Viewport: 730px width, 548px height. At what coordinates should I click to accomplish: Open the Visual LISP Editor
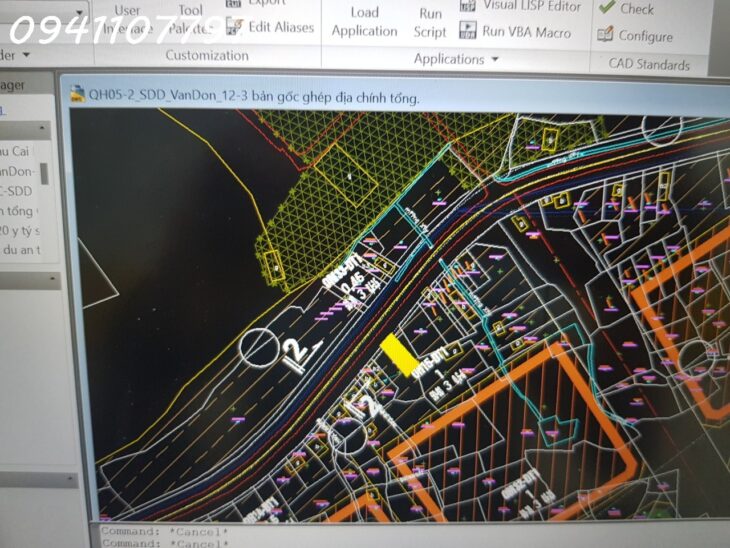pos(468,5)
